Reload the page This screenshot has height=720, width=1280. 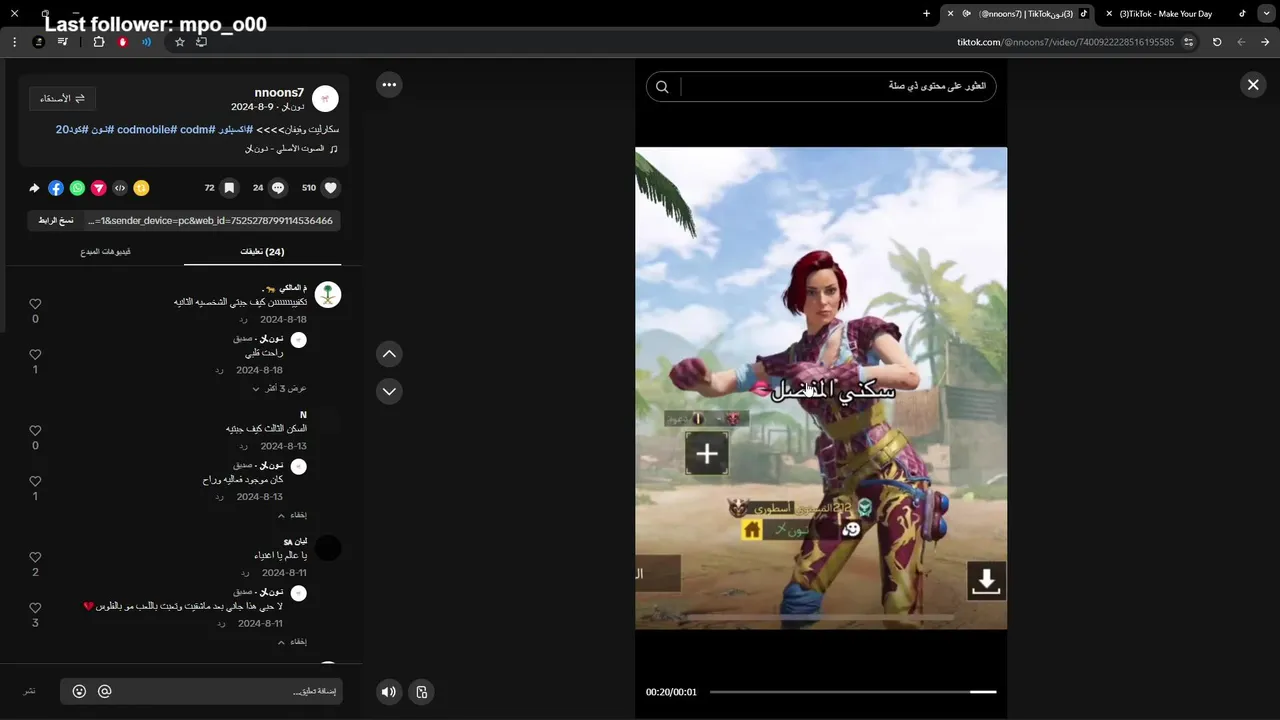coord(1217,42)
